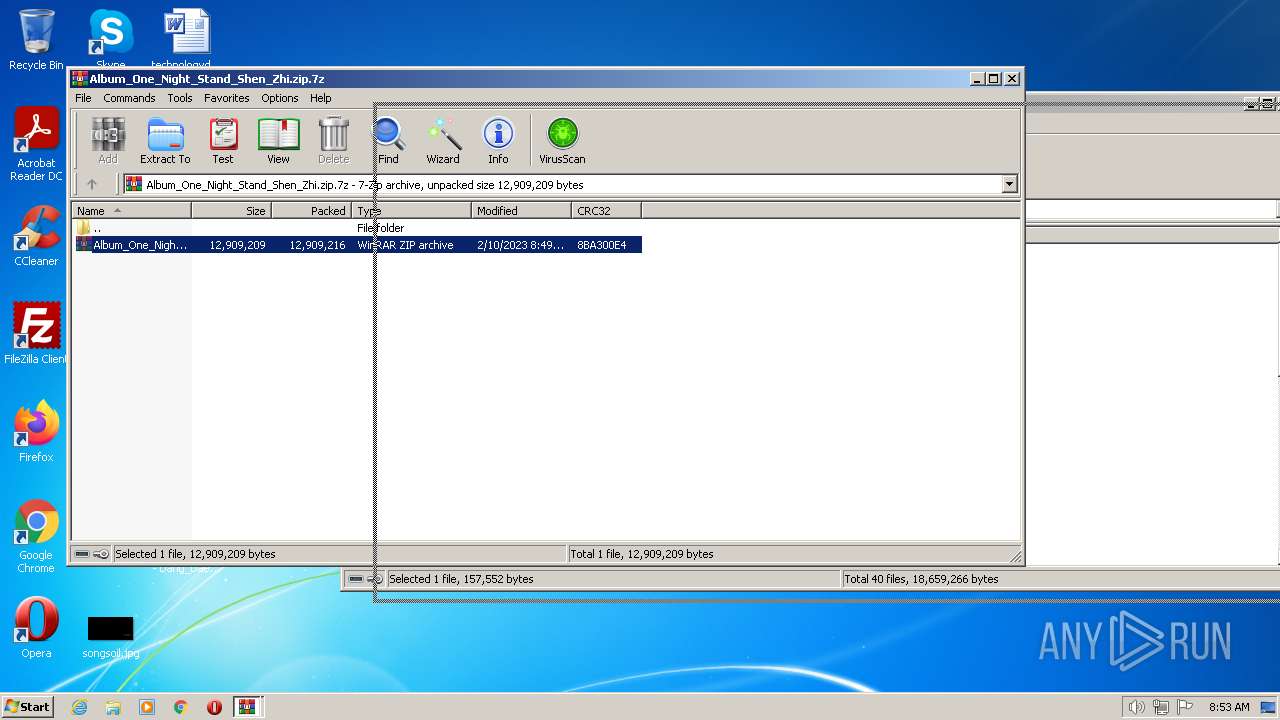The width and height of the screenshot is (1280, 720).
Task: Launch CCleaner from desktop
Action: click(36, 236)
